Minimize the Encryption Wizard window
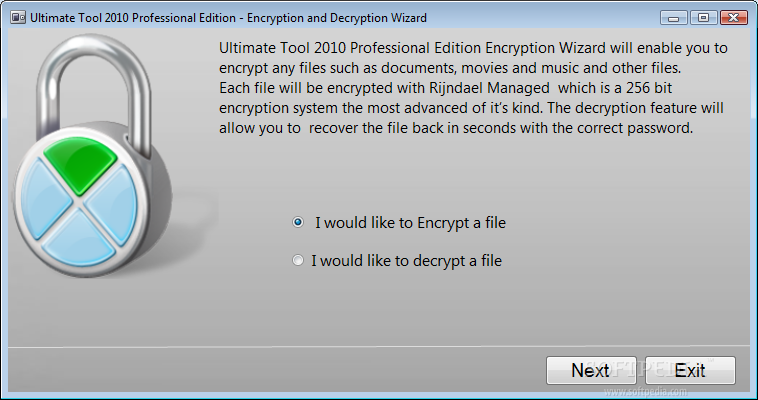Viewport: 758px width, 400px height. [673, 18]
